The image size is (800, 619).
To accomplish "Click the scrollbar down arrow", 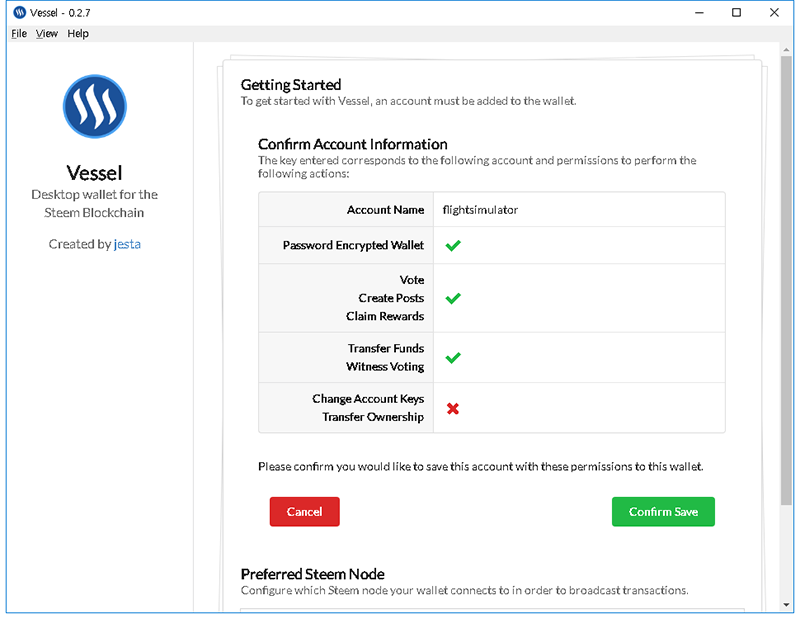I will click(786, 605).
